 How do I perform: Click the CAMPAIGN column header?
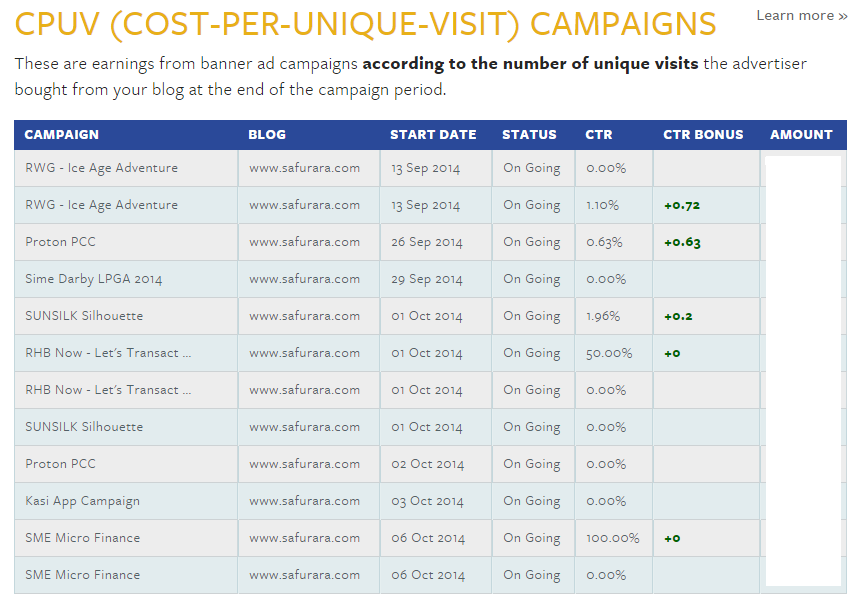(62, 135)
